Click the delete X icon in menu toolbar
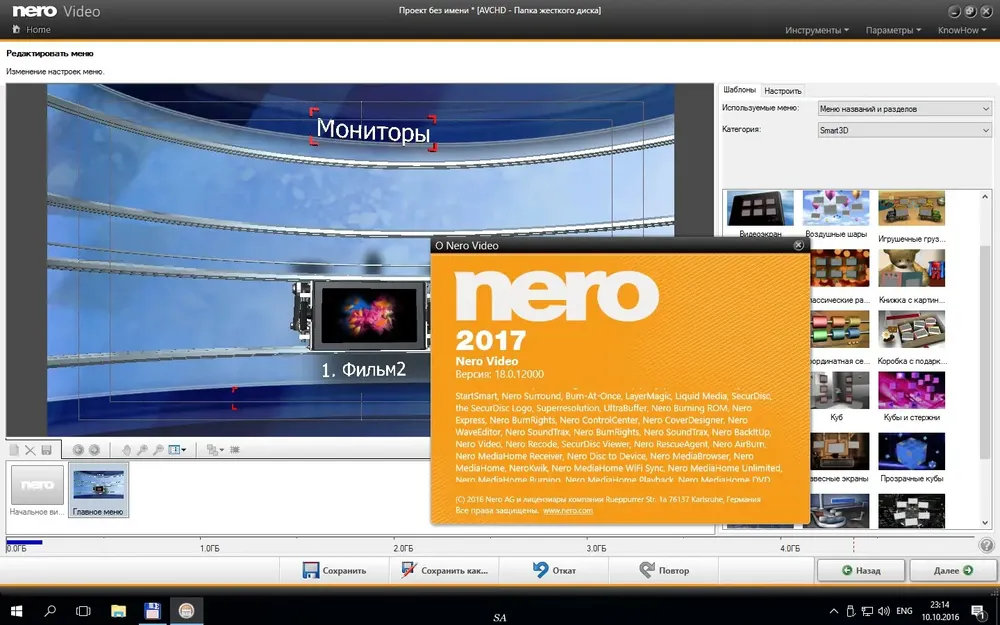The height and width of the screenshot is (625, 1000). click(30, 451)
